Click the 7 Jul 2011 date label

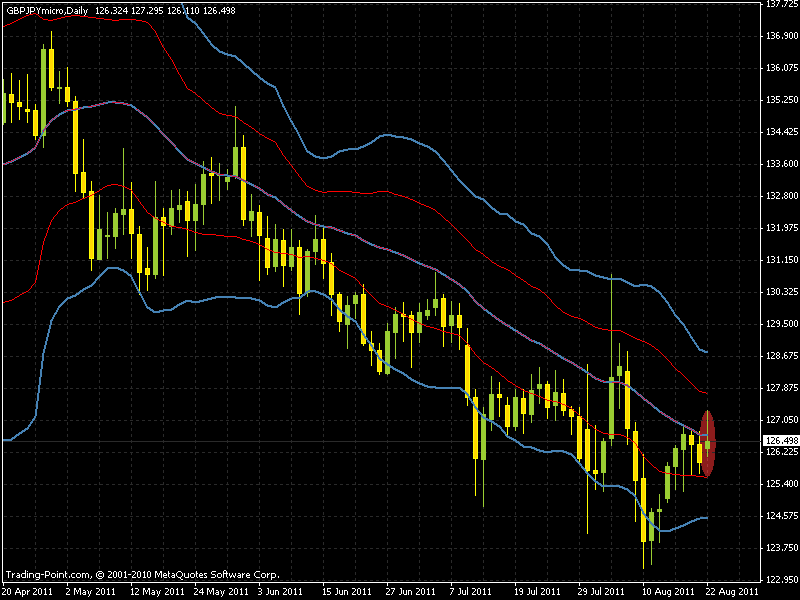tap(470, 592)
